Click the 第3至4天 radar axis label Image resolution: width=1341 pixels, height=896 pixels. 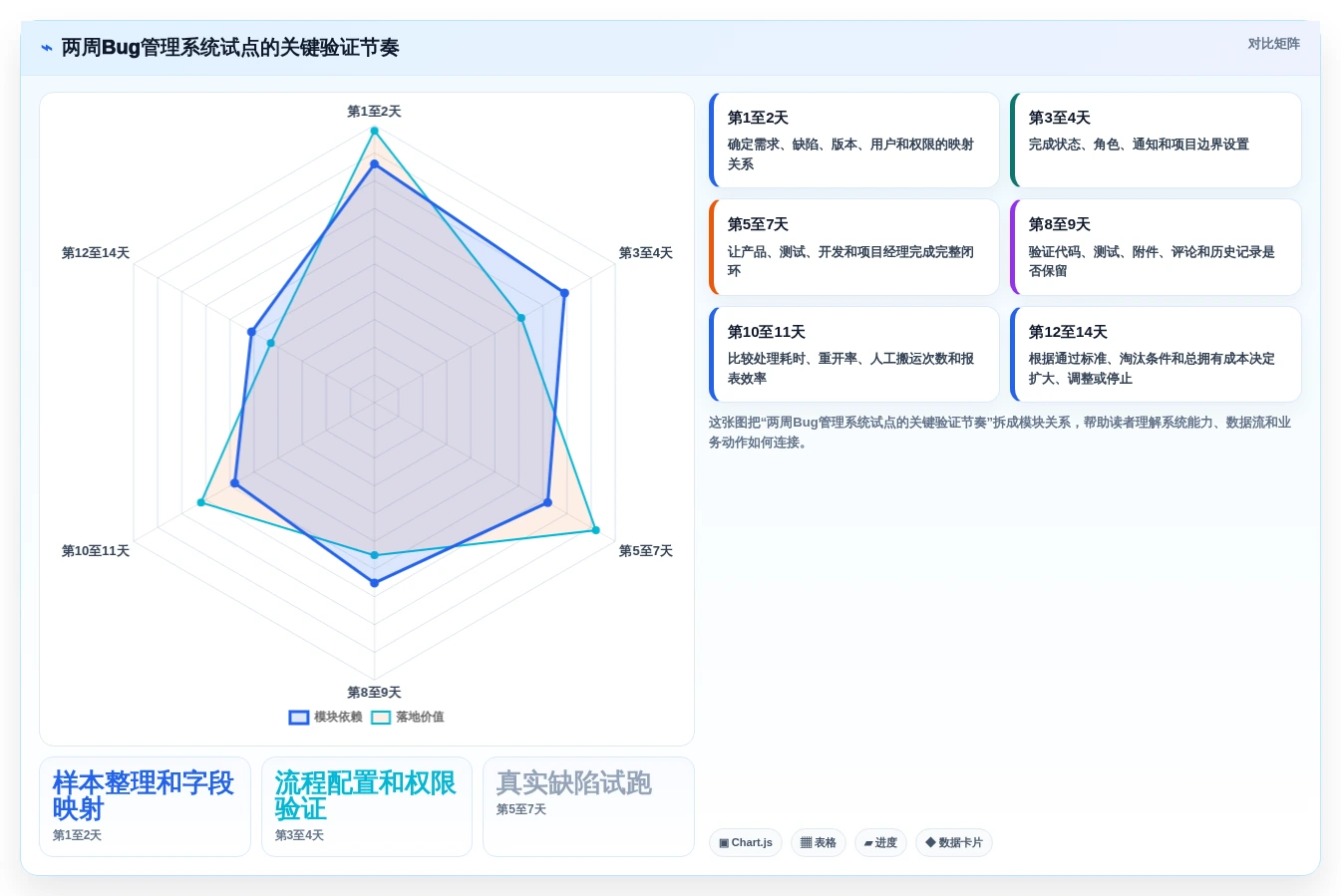pyautogui.click(x=646, y=253)
